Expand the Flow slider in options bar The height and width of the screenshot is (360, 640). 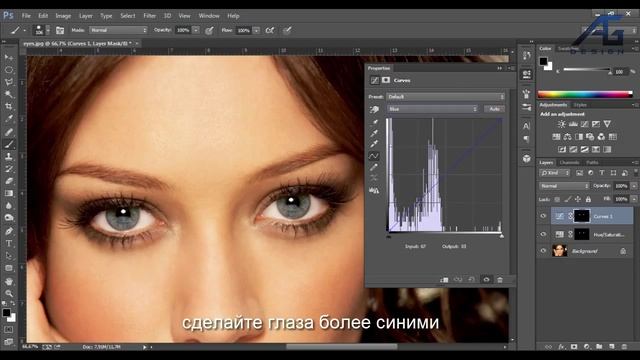[256, 30]
